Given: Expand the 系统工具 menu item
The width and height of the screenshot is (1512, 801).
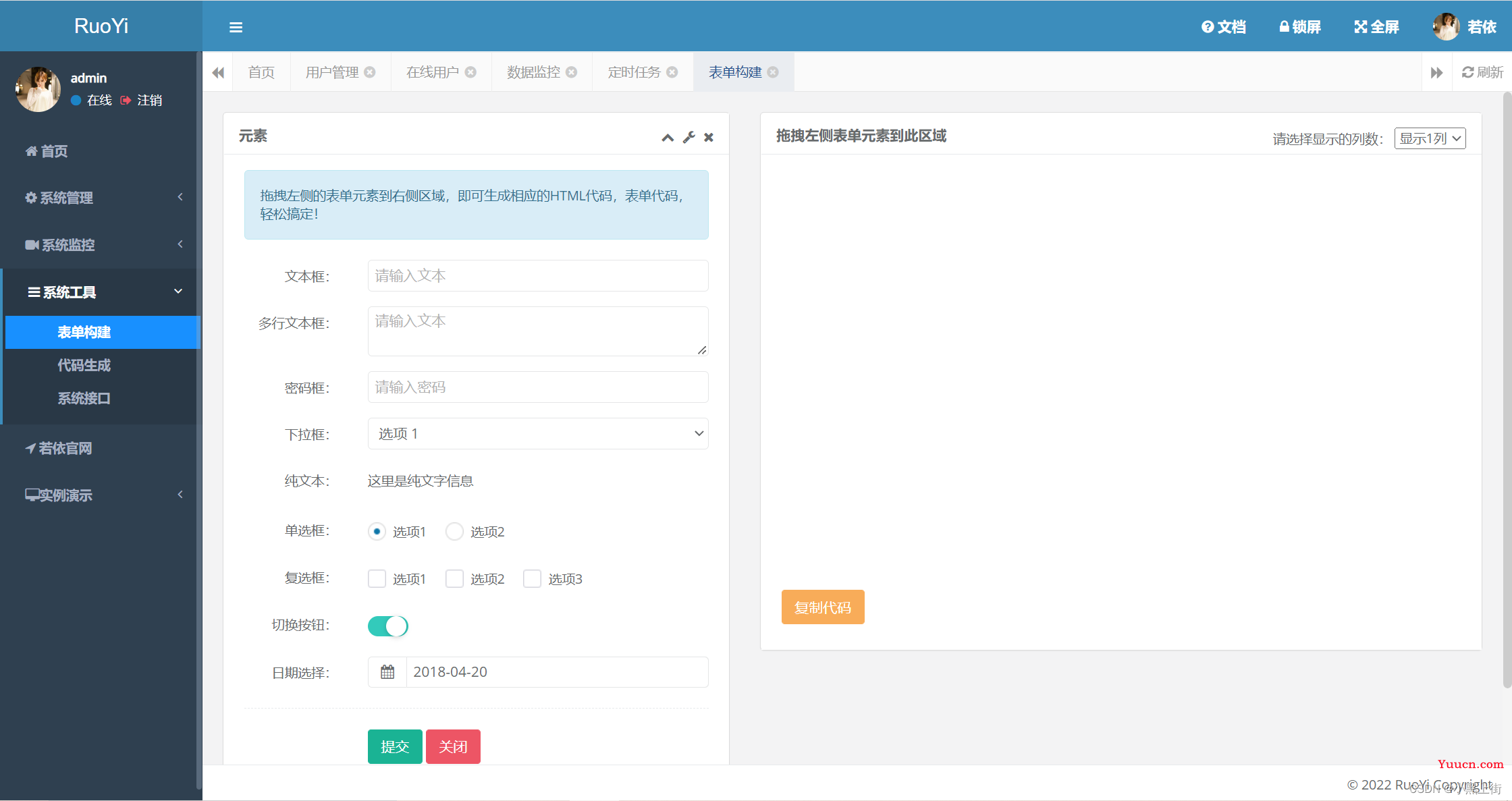Looking at the screenshot, I should coord(100,292).
